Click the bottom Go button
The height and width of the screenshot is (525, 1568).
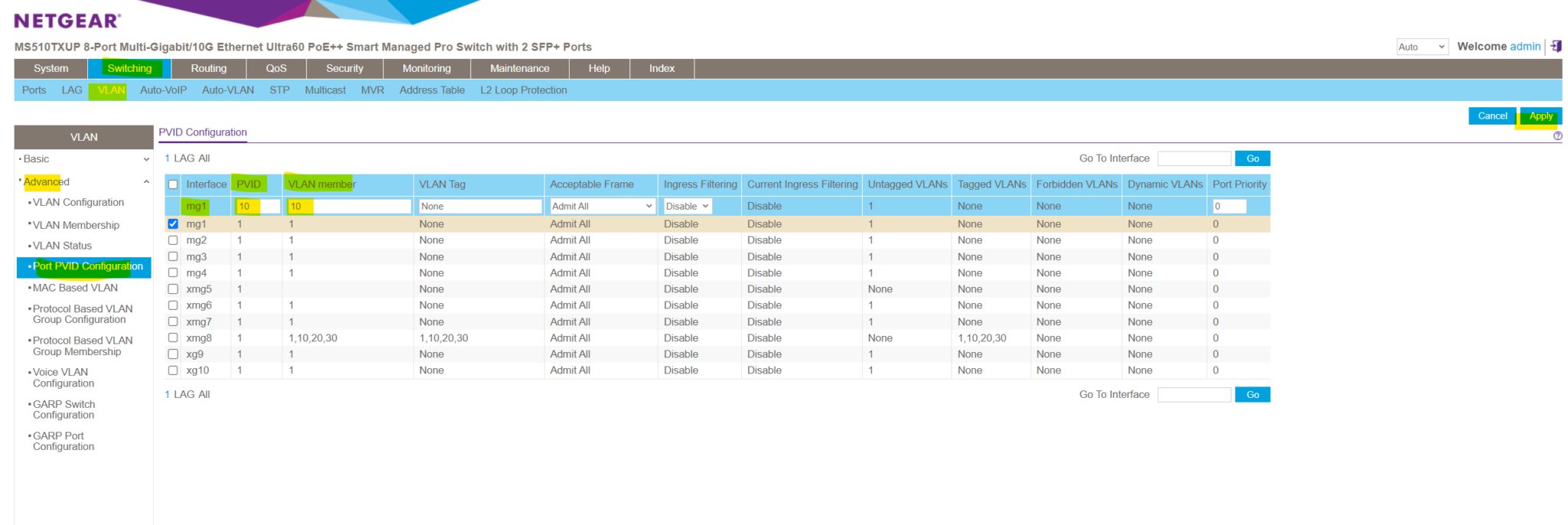point(1253,395)
